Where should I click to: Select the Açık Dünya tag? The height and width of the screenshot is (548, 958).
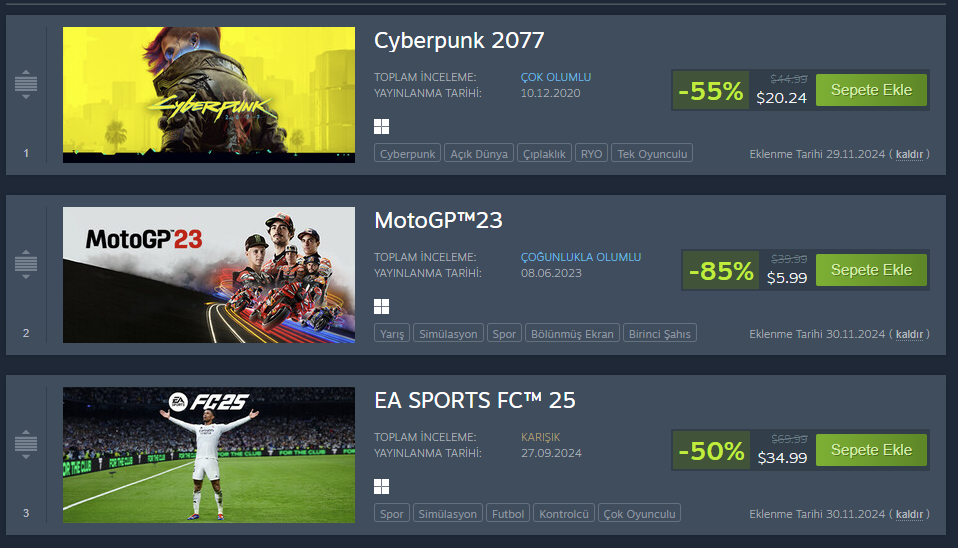coord(479,154)
